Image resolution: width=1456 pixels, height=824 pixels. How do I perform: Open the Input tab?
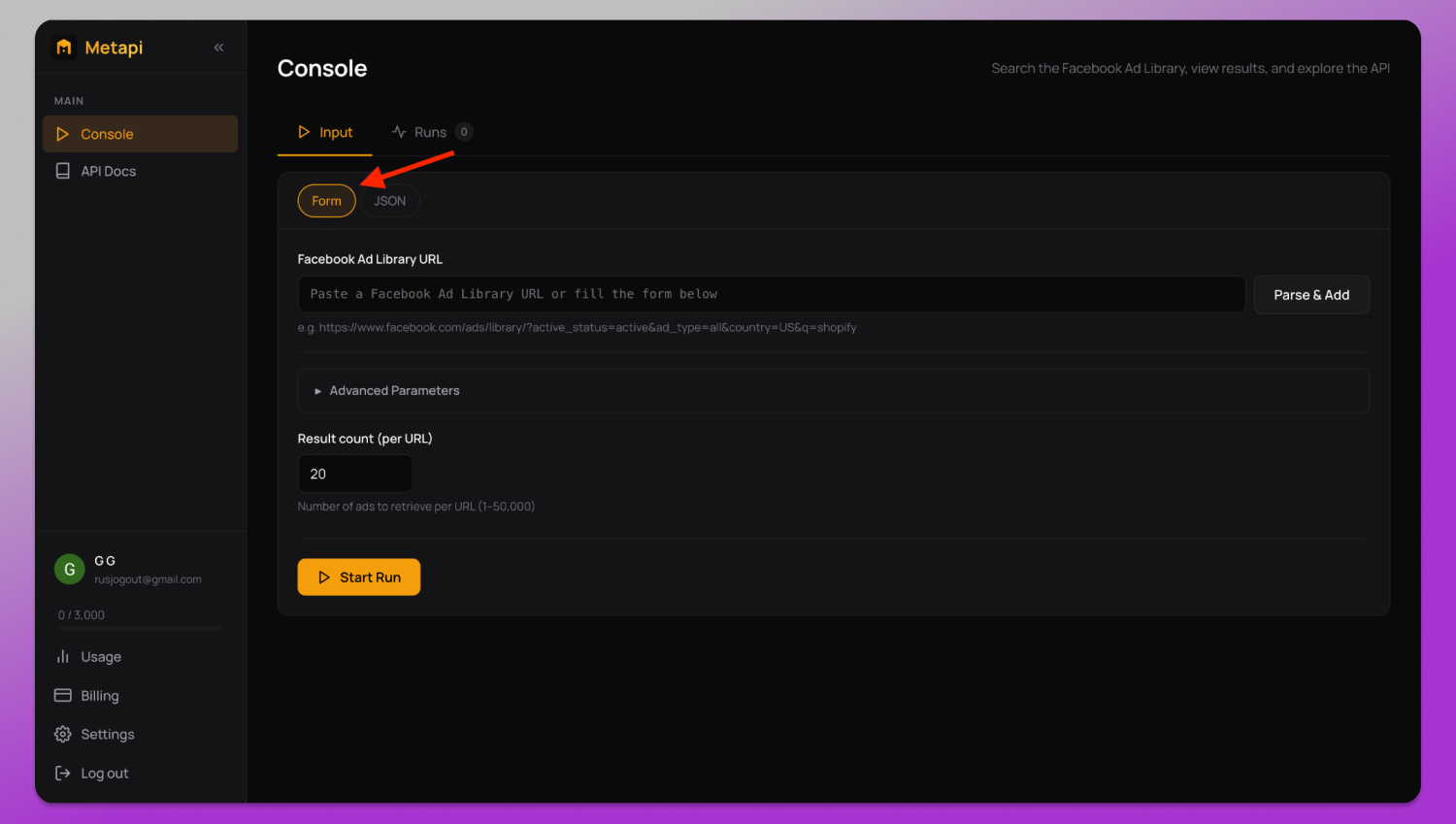coord(325,132)
